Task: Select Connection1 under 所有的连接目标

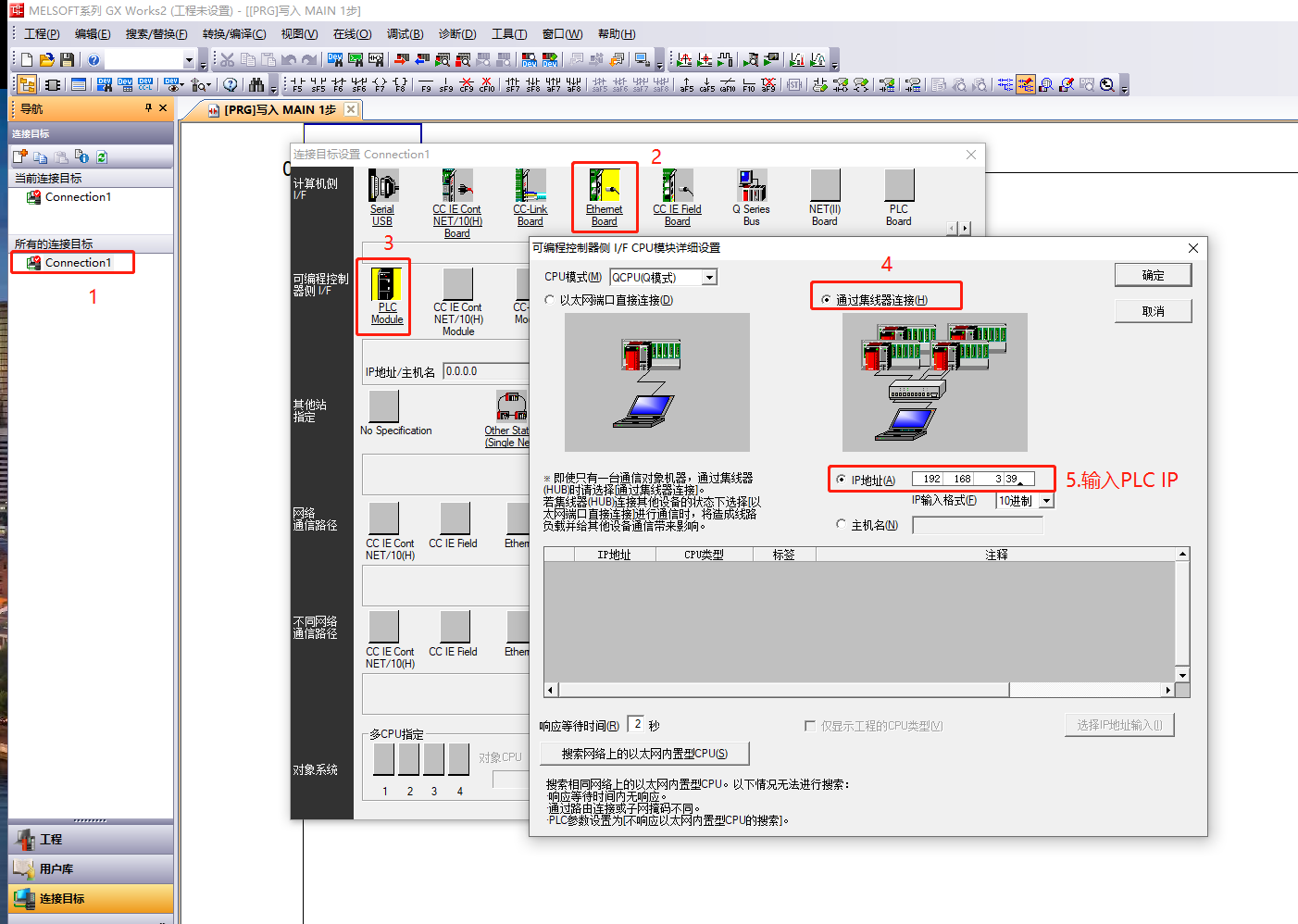Action: point(78,263)
